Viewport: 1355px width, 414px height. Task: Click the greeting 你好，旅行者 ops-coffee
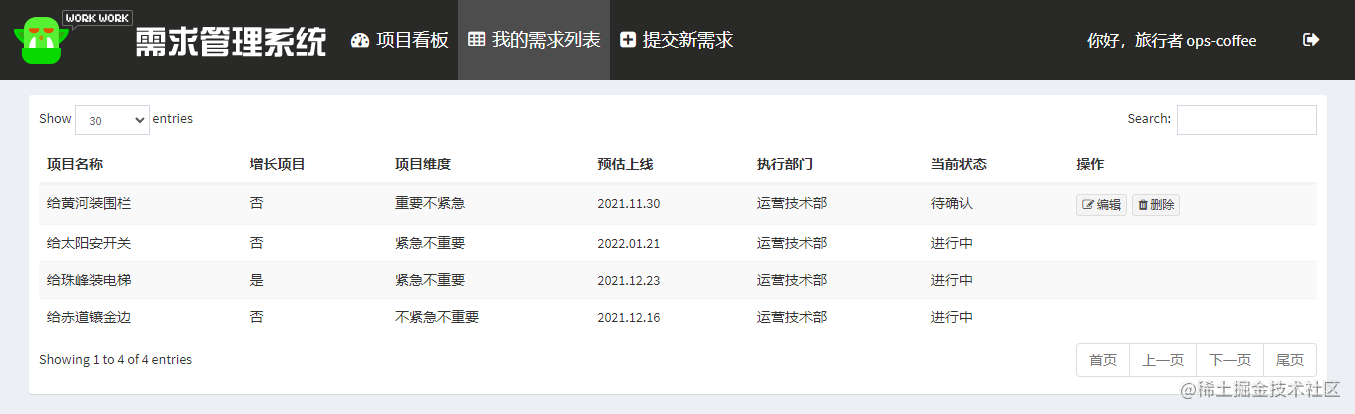pyautogui.click(x=1171, y=41)
